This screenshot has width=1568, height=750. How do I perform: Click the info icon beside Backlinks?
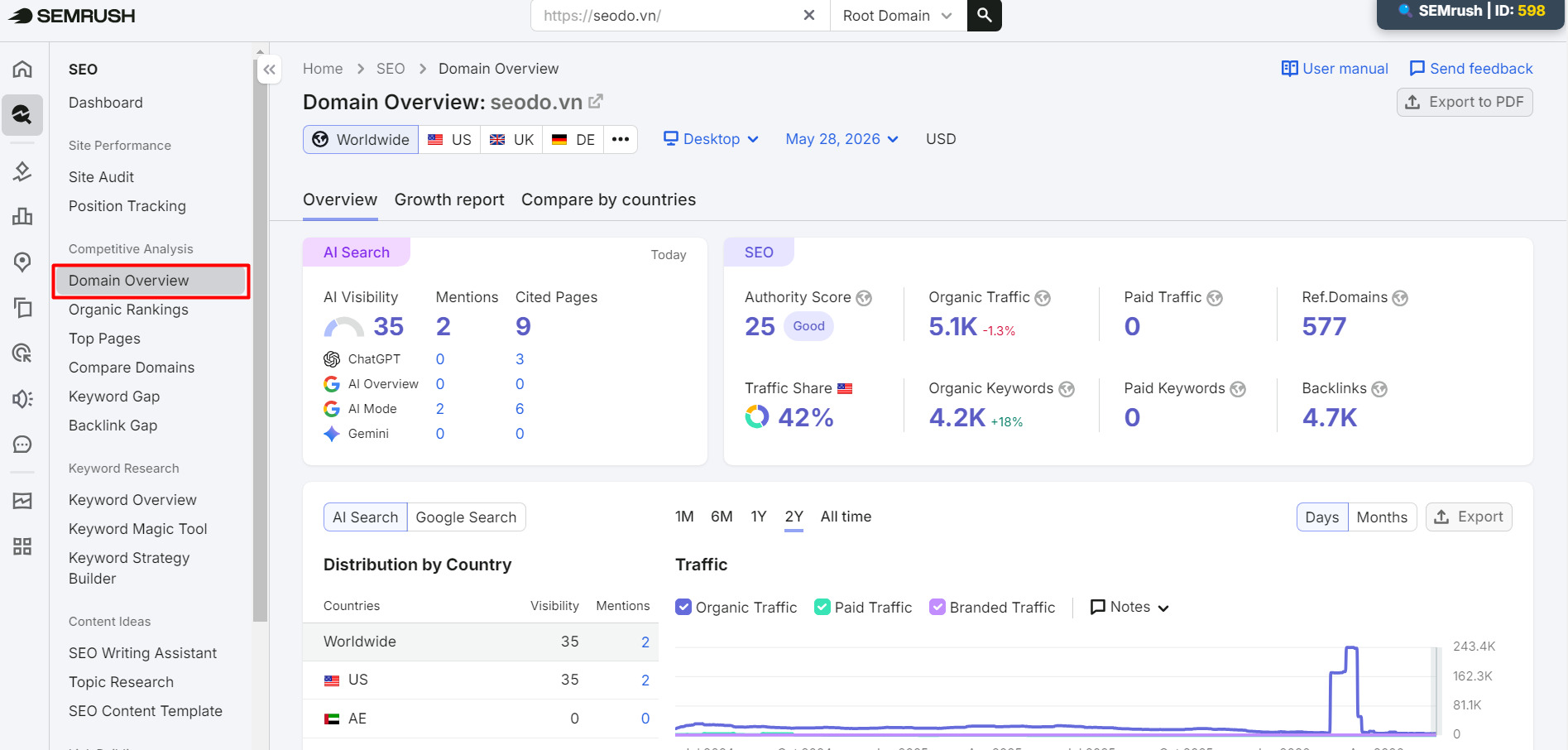pos(1379,389)
